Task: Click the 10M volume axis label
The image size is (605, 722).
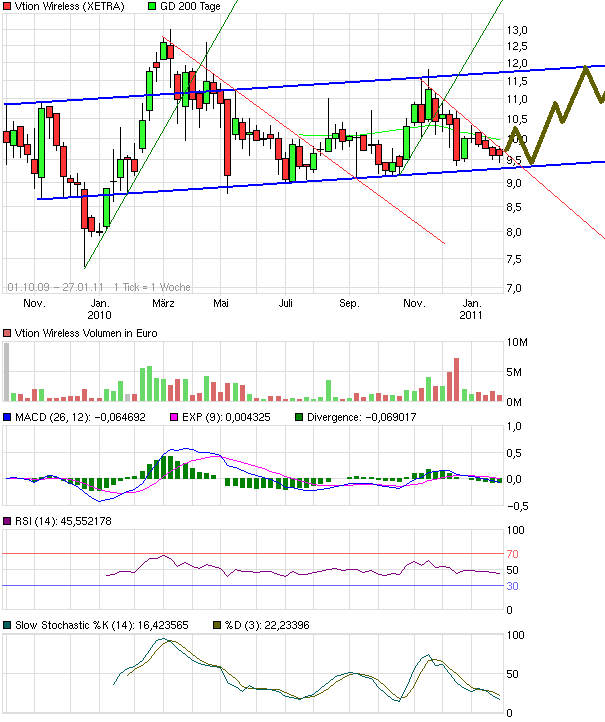Action: pos(517,342)
